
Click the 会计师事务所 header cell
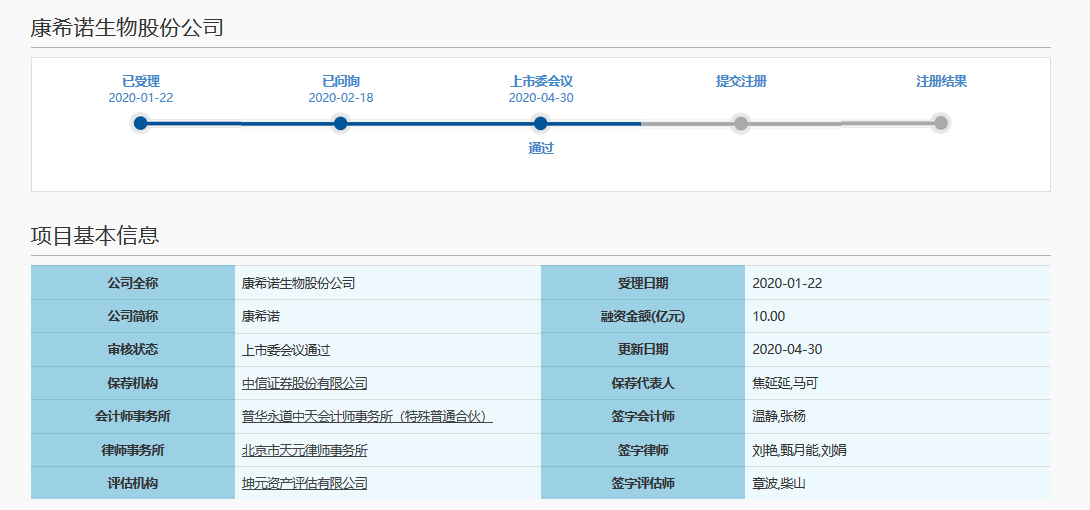(133, 416)
